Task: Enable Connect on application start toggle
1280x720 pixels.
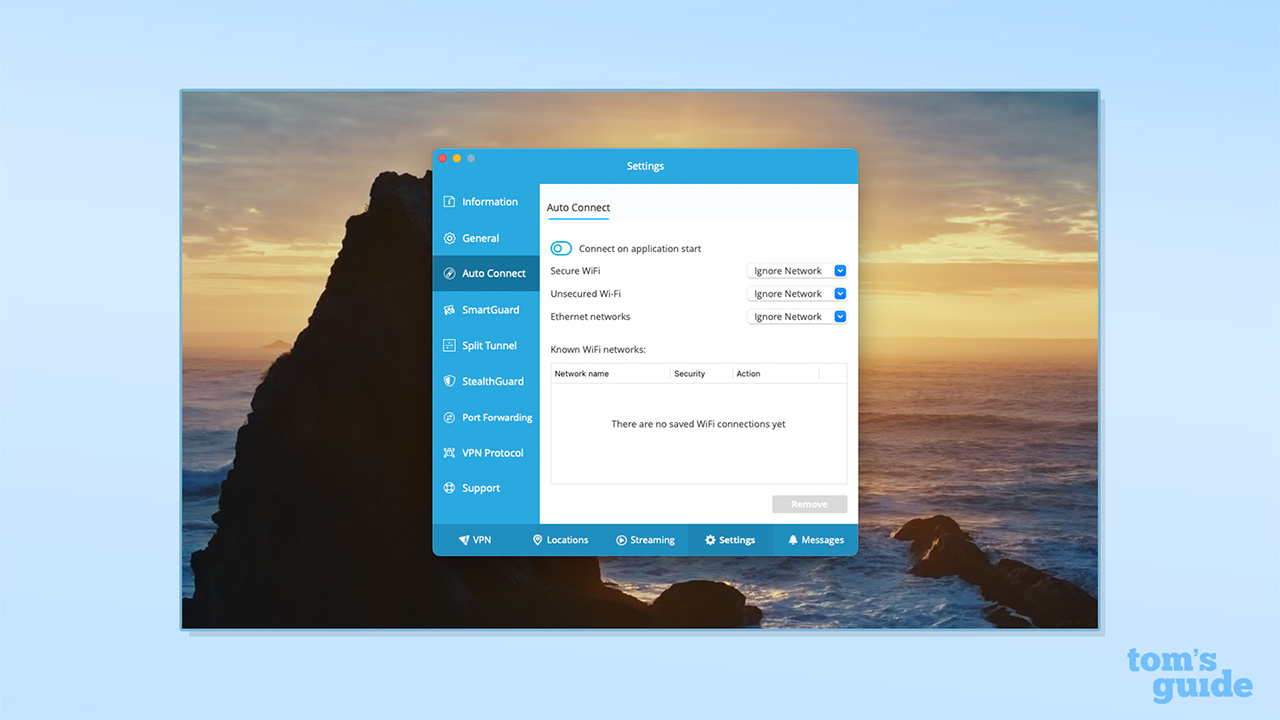Action: (561, 249)
